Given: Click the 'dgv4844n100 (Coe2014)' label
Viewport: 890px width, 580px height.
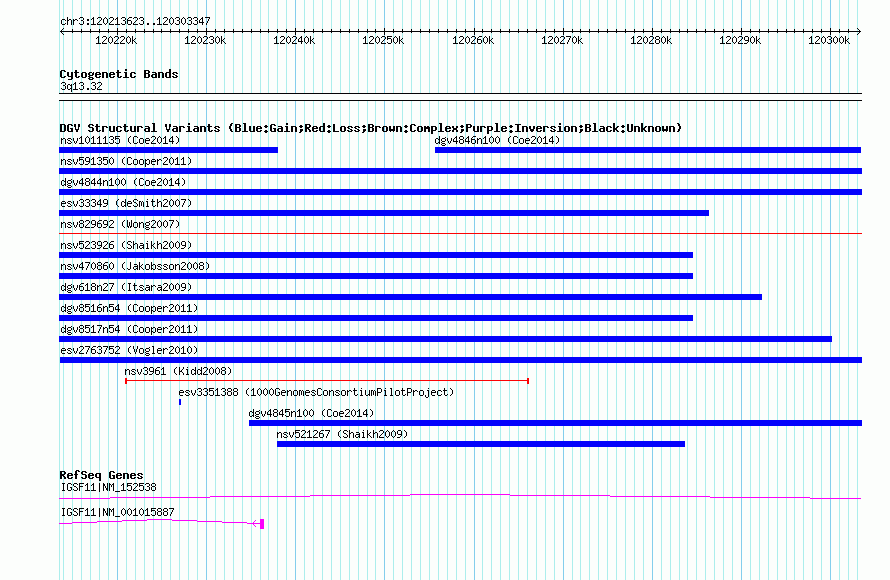Looking at the screenshot, I should click(x=123, y=182).
